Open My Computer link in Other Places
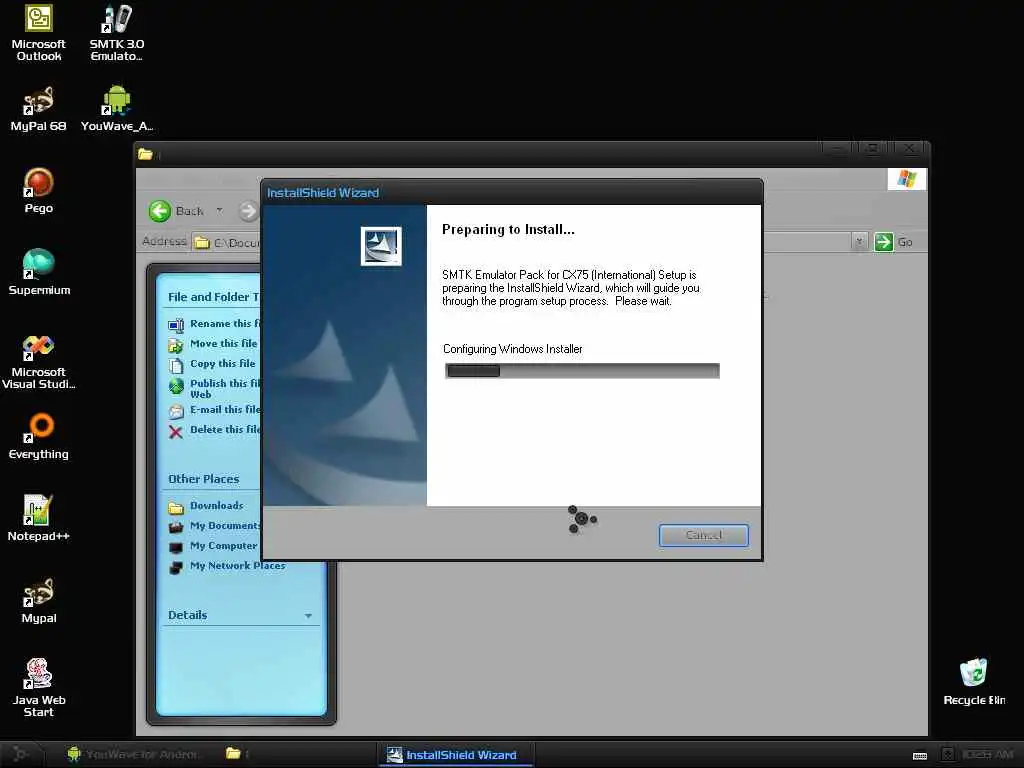Viewport: 1024px width, 768px height. (x=223, y=546)
